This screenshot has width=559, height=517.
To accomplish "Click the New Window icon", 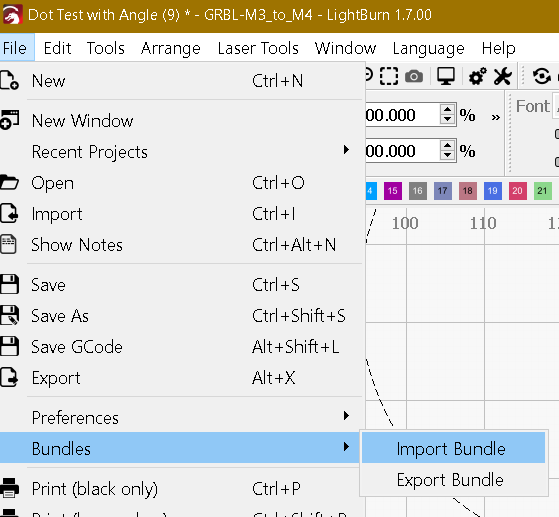I will click(x=10, y=120).
